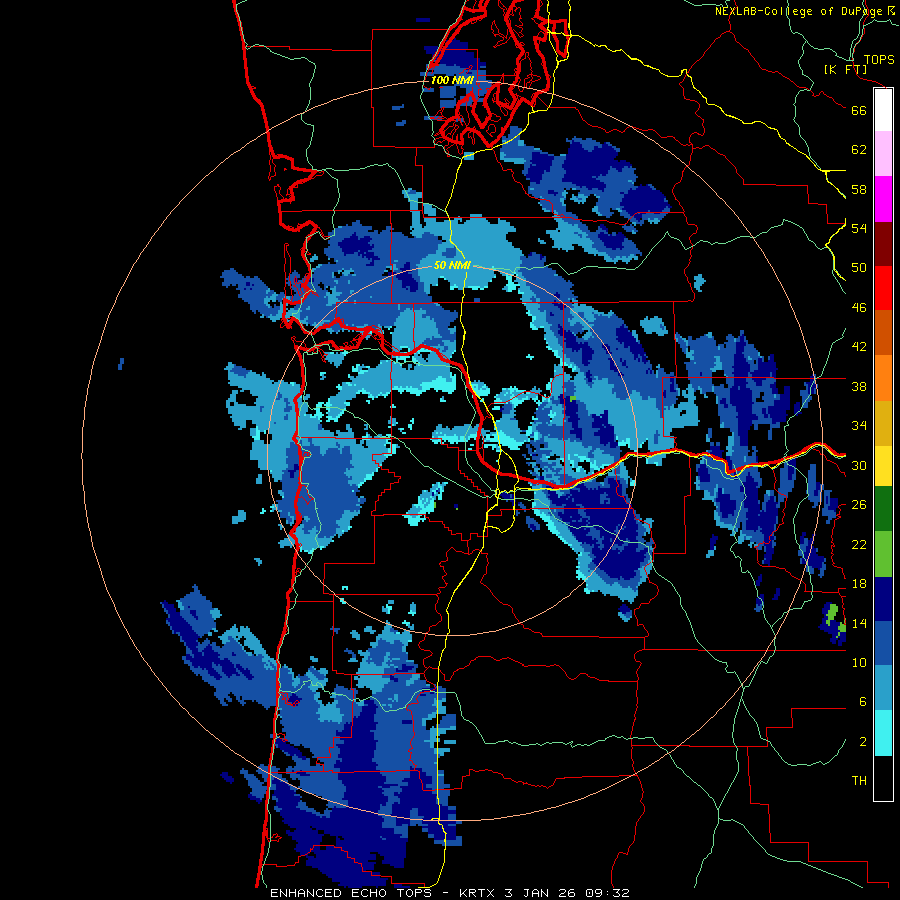This screenshot has width=900, height=900.
Task: Click the 100 NMI range ring label
Action: coord(452,80)
